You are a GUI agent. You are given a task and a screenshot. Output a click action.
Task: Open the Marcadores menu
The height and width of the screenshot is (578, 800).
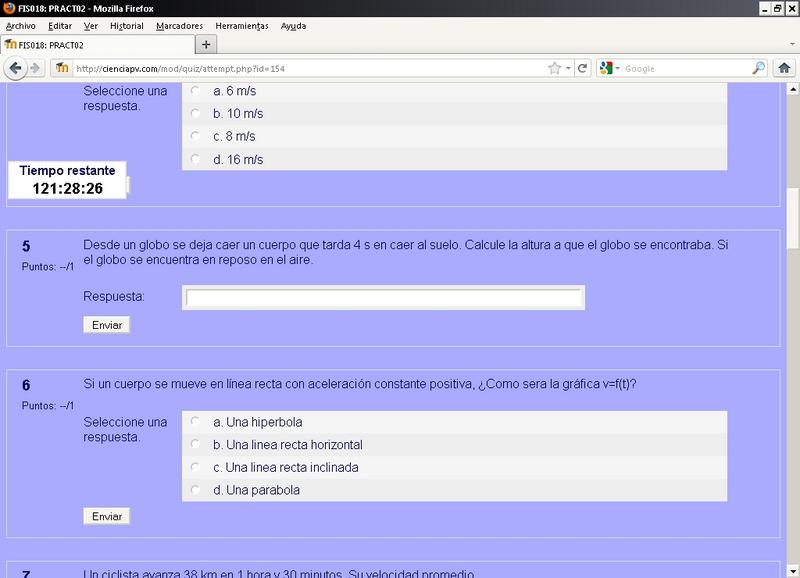coord(179,25)
